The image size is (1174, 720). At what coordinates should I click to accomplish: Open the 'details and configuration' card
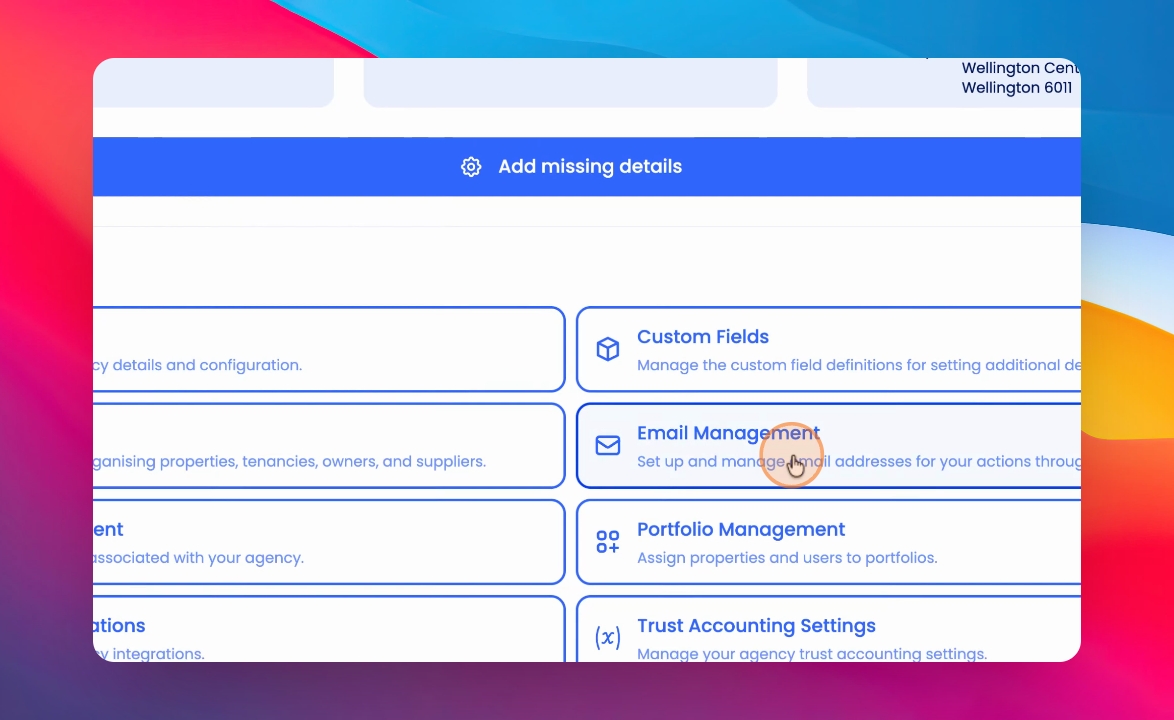[329, 349]
